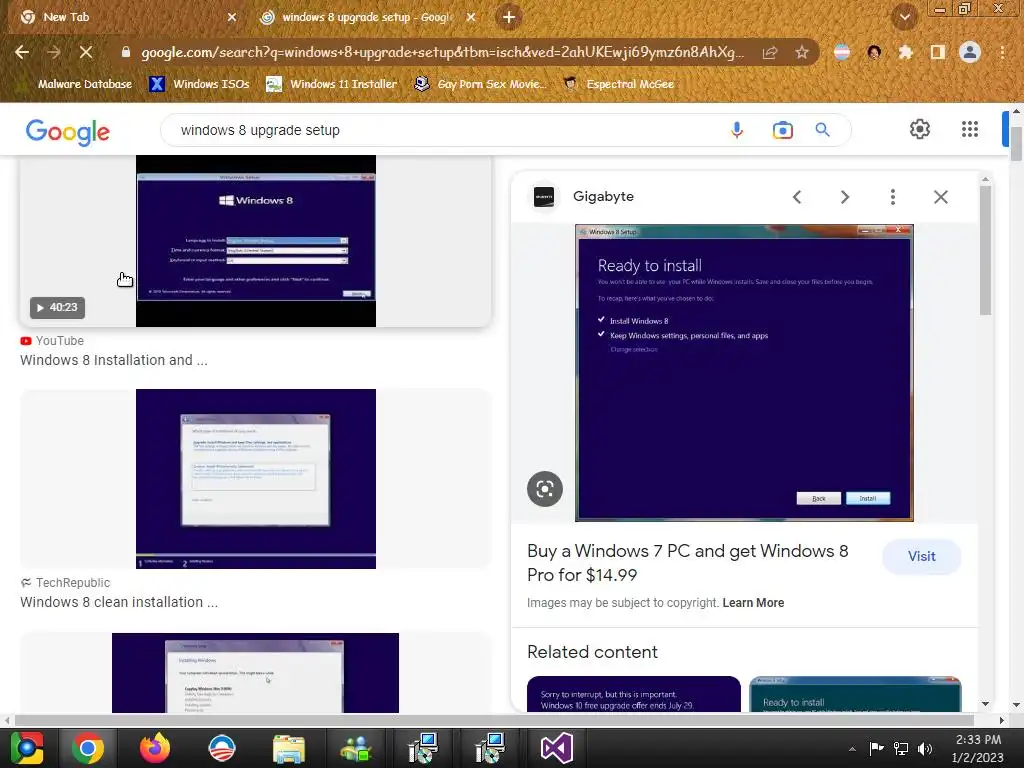Close the image preview panel
1024x768 pixels.
[940, 197]
